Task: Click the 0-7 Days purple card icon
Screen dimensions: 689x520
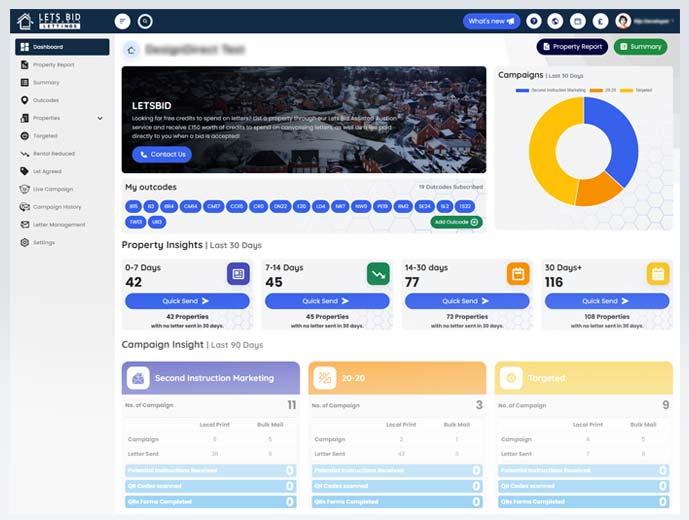Action: pyautogui.click(x=238, y=274)
